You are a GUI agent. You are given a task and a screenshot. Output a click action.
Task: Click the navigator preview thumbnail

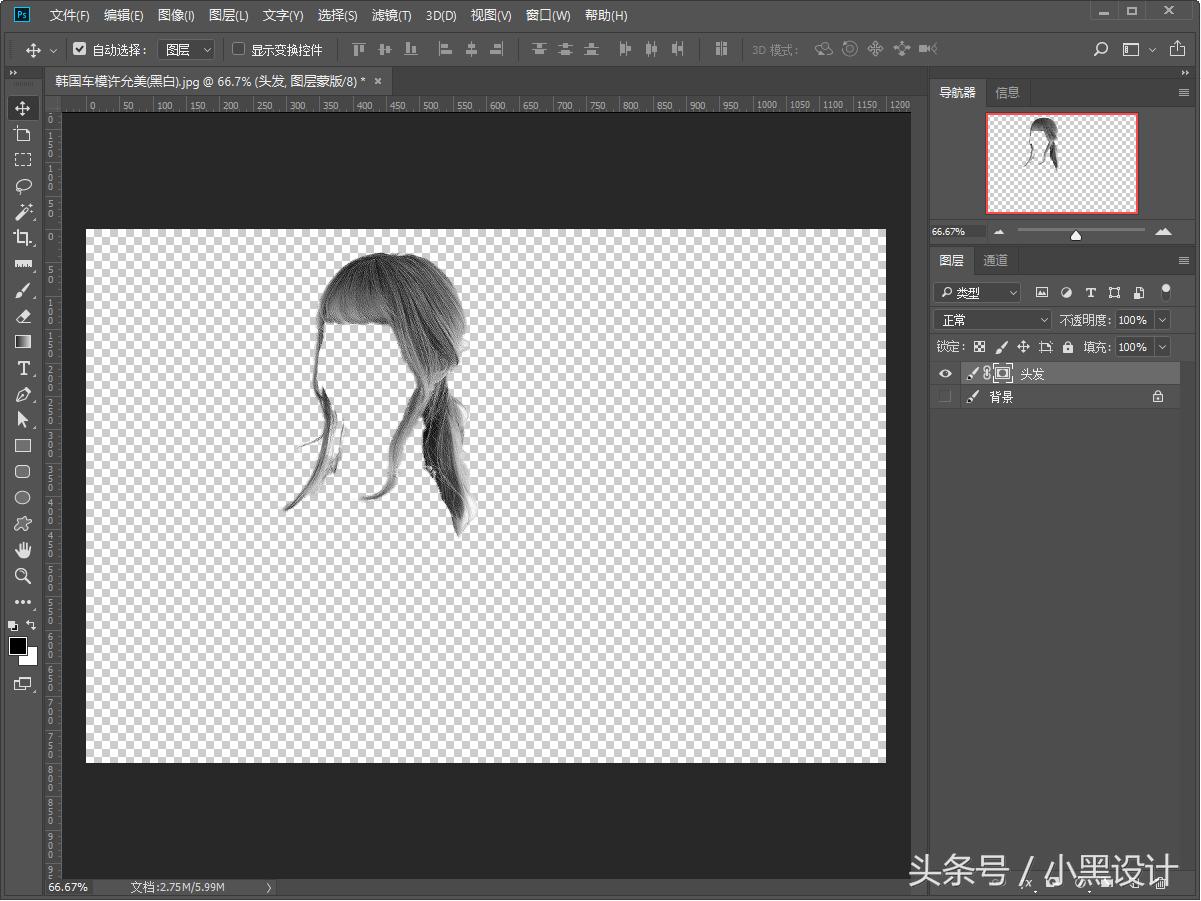pos(1061,163)
